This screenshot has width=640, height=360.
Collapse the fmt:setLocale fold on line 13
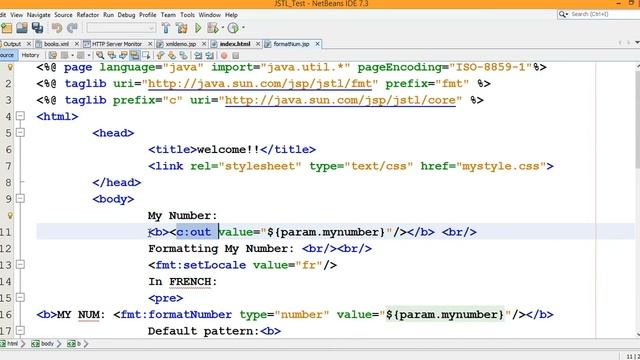[x=20, y=265]
